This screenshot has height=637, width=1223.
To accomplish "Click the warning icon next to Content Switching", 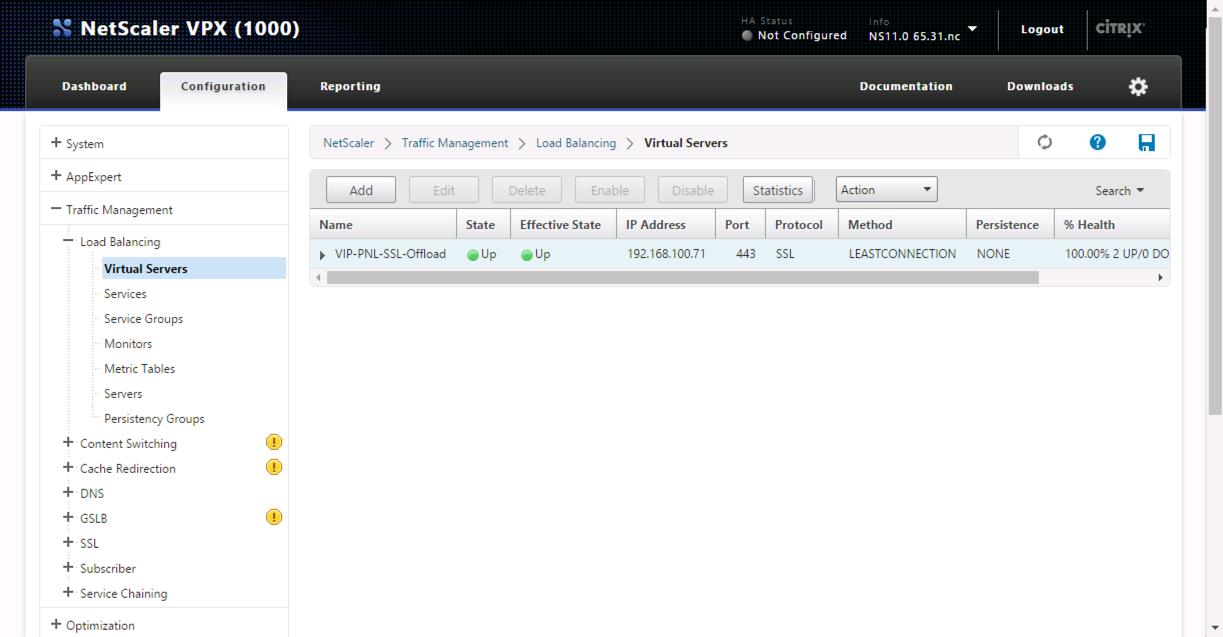I will coord(274,442).
